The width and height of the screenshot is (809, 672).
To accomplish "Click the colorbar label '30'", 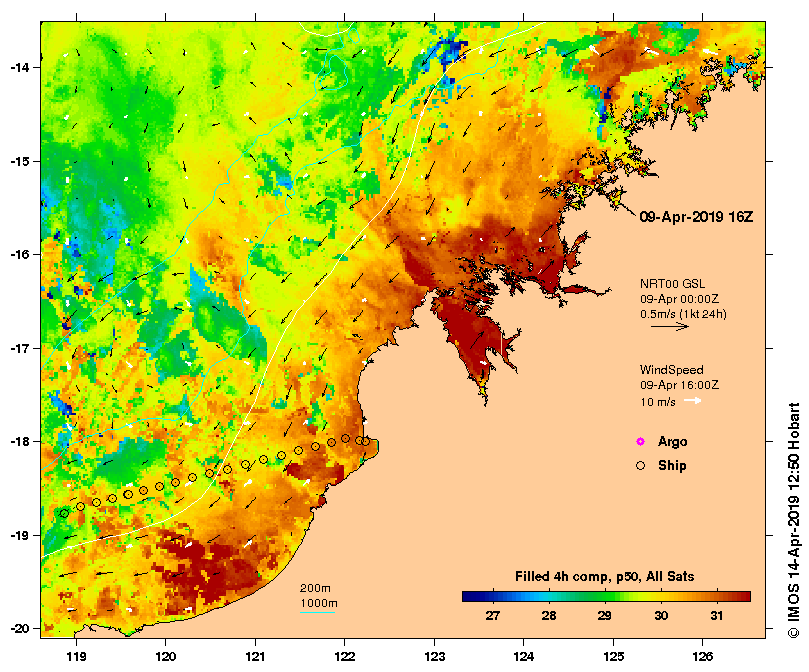I will pos(661,616).
